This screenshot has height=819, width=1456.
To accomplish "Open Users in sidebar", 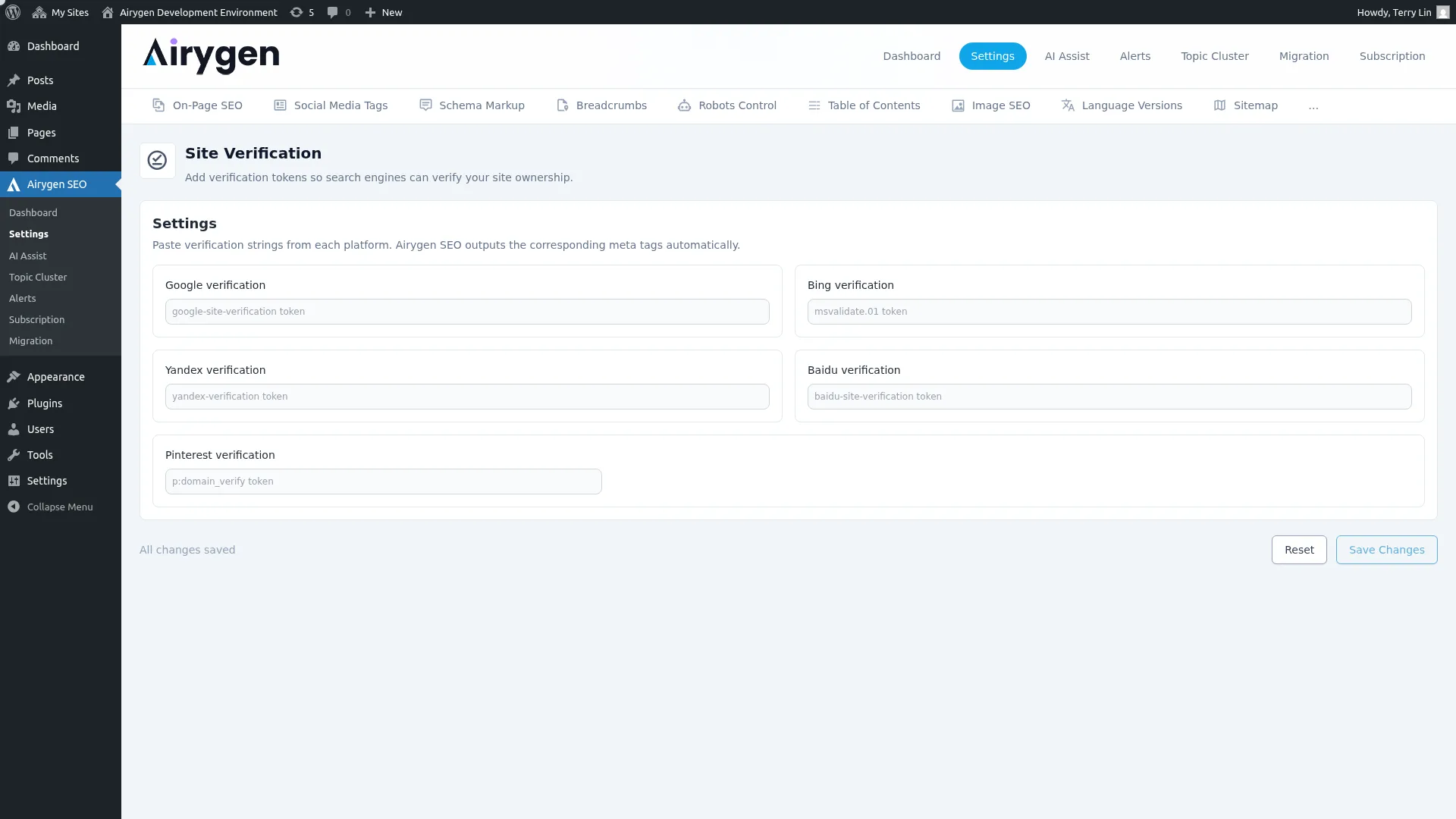I will point(61,429).
